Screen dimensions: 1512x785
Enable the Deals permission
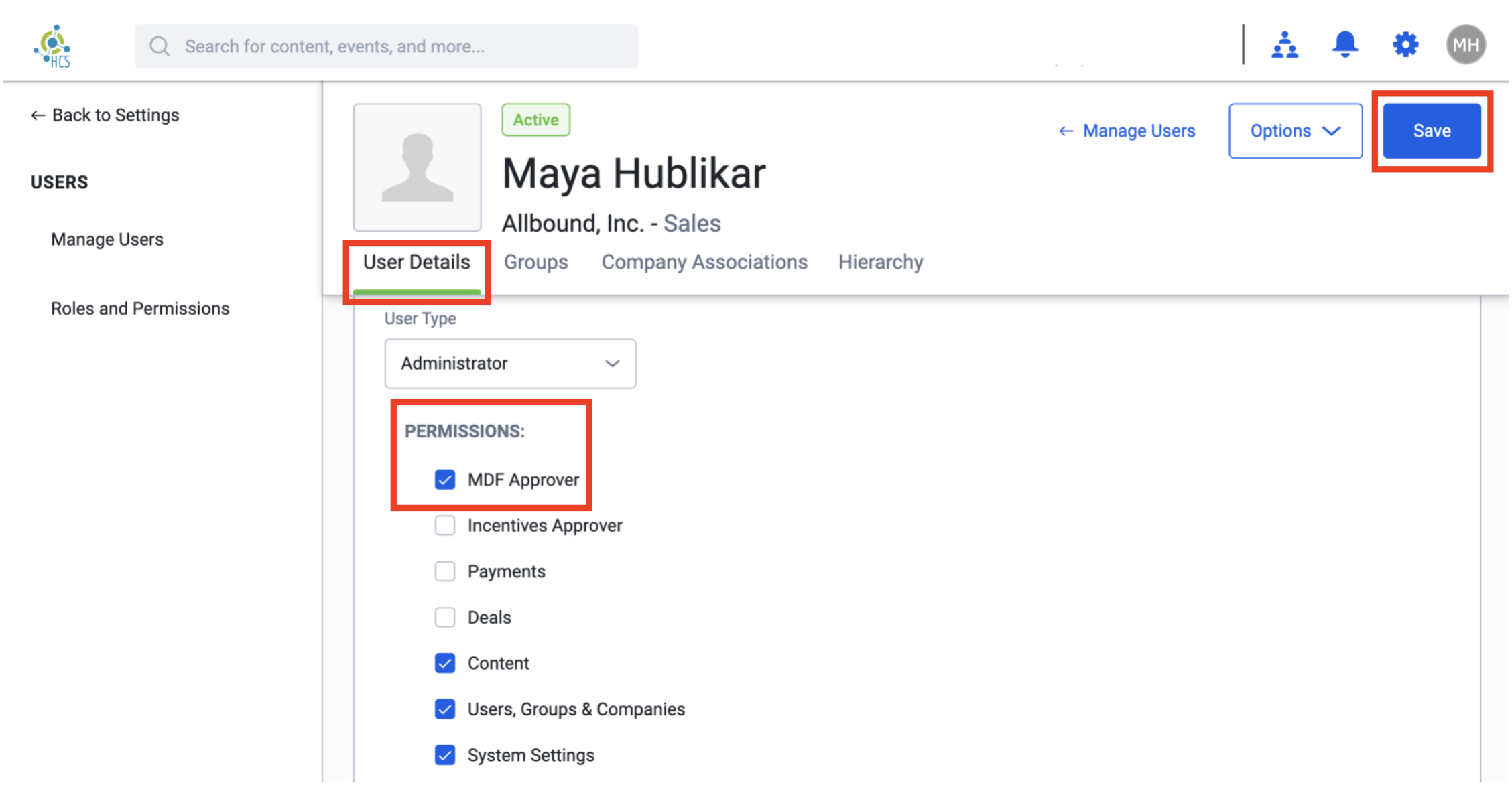tap(445, 618)
